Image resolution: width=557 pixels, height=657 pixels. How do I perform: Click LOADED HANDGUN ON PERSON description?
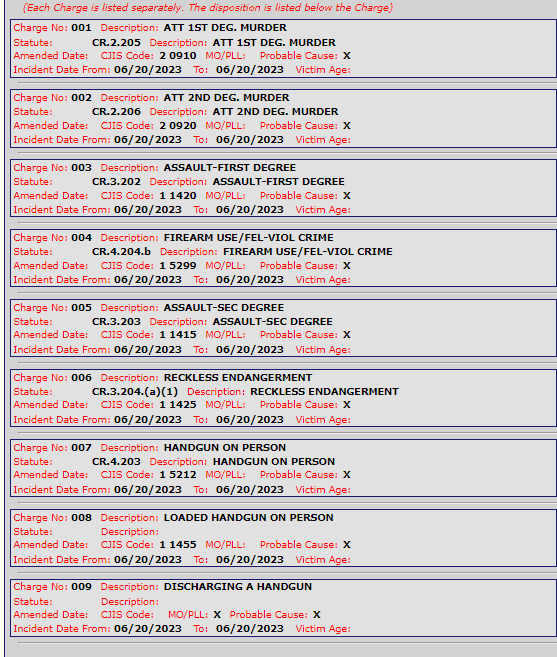[249, 518]
